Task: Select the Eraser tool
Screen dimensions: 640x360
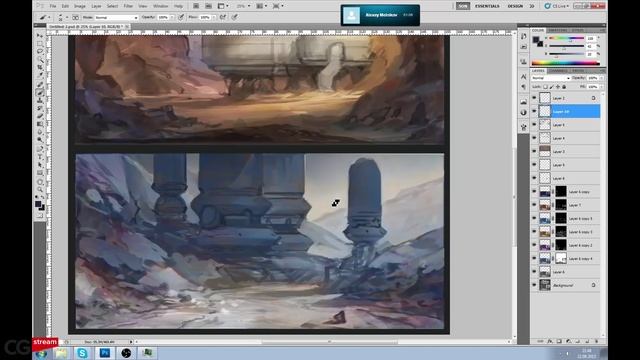Action: (x=40, y=116)
